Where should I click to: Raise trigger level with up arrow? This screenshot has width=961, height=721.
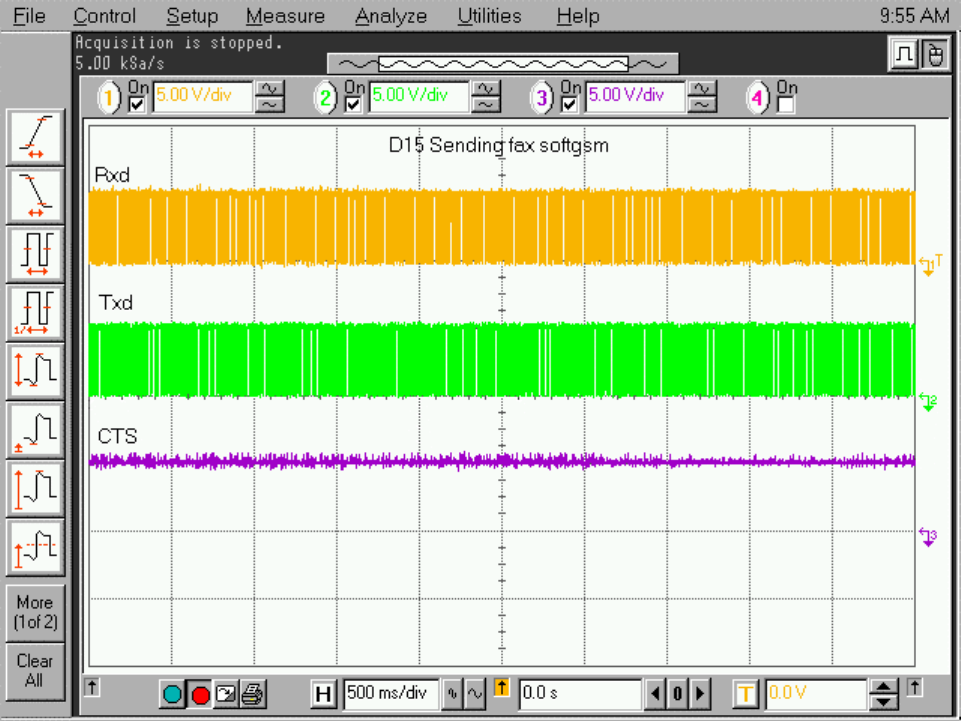click(883, 687)
